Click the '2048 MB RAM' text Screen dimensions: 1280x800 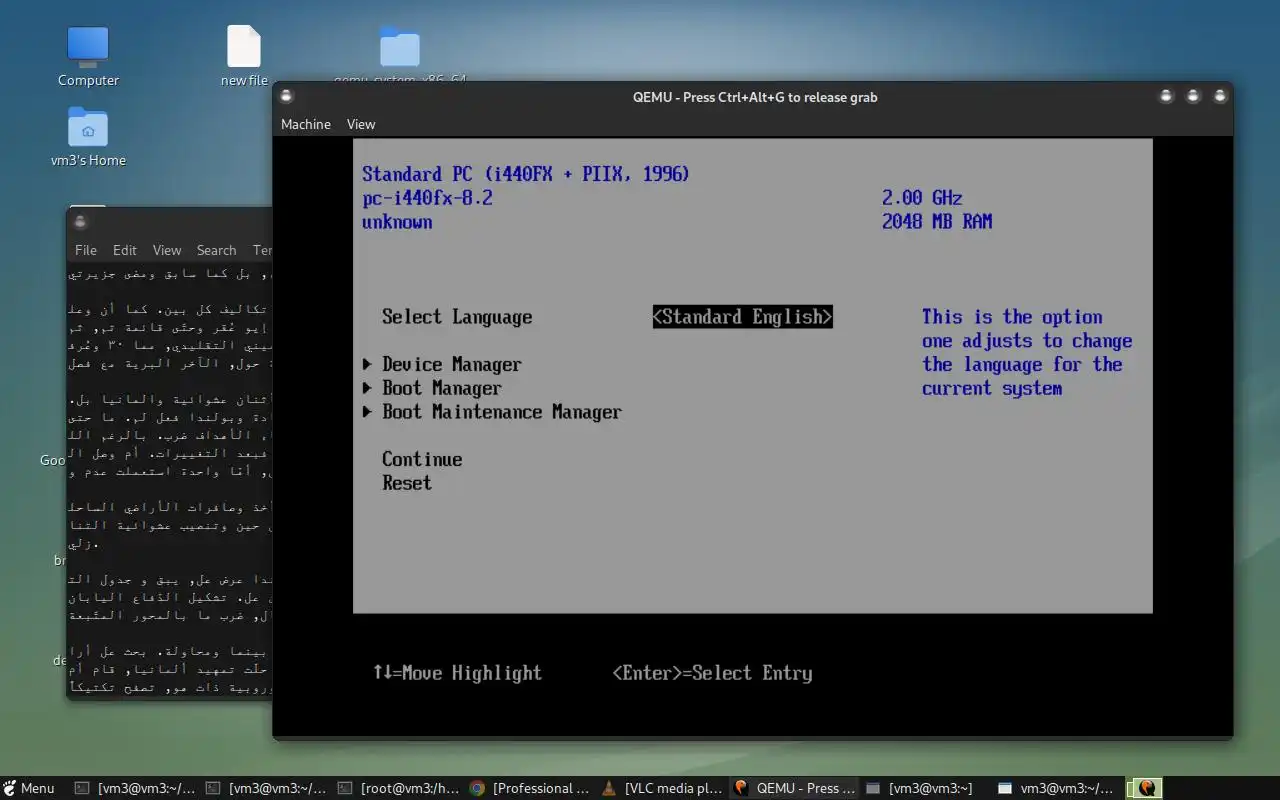[937, 222]
